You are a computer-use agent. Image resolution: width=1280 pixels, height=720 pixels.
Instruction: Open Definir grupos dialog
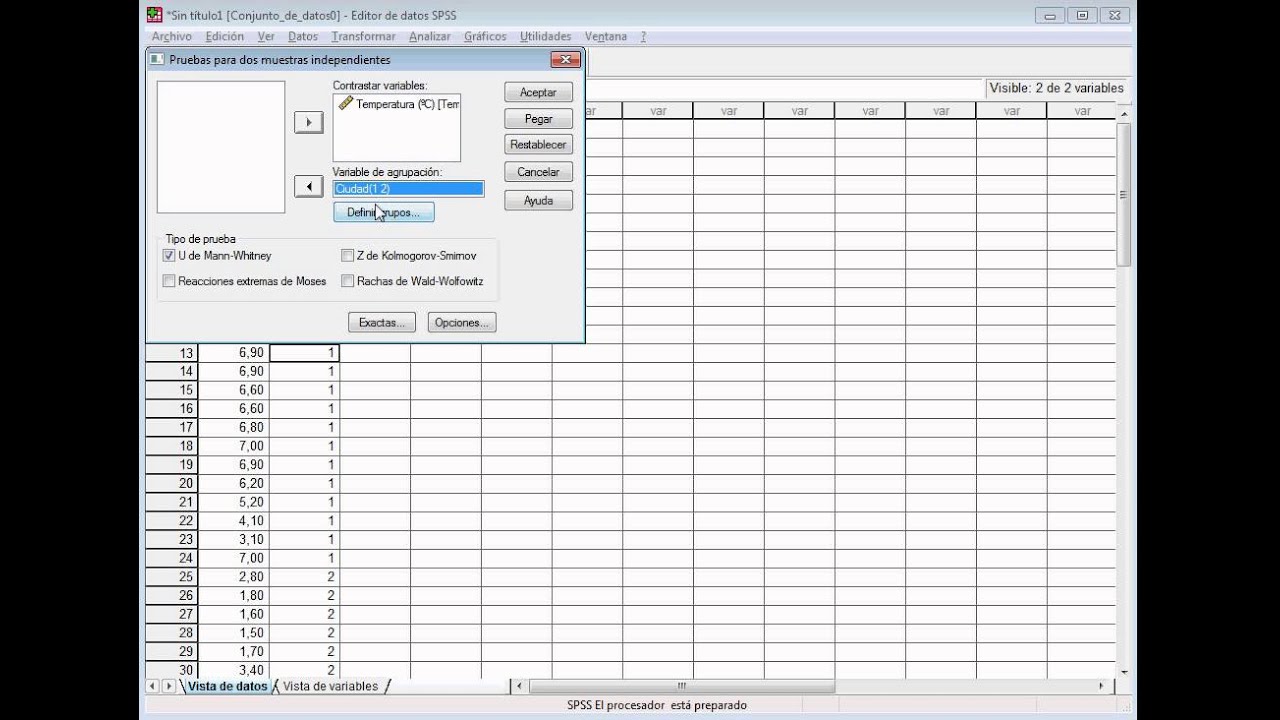point(384,212)
